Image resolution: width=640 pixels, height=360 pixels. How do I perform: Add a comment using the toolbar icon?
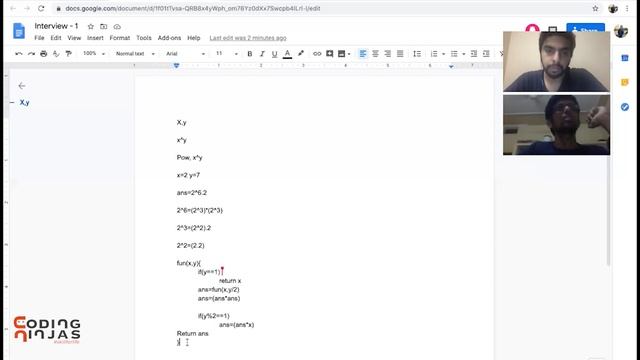click(329, 54)
